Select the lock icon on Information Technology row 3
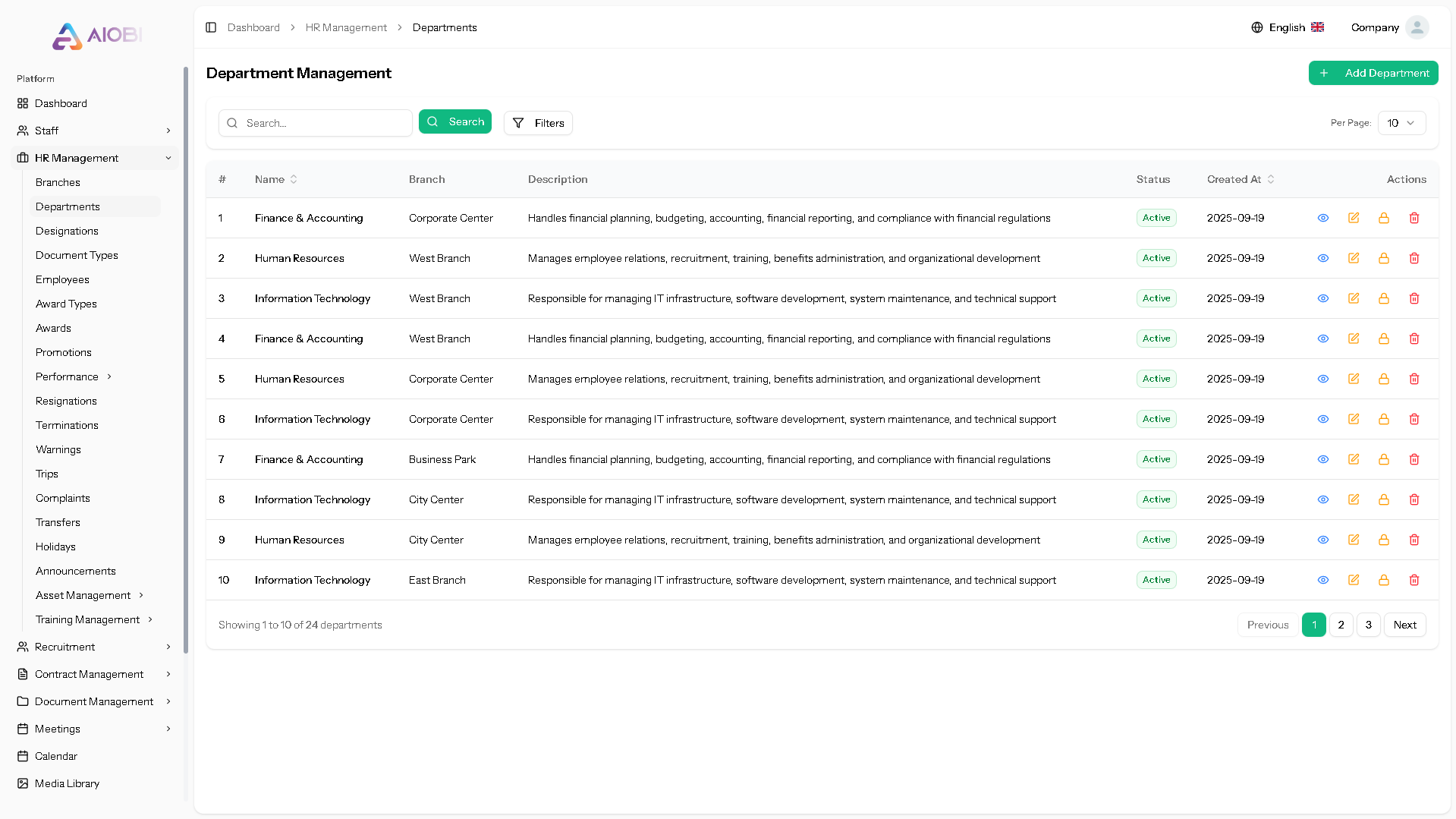Viewport: 1456px width, 819px height. (x=1384, y=298)
